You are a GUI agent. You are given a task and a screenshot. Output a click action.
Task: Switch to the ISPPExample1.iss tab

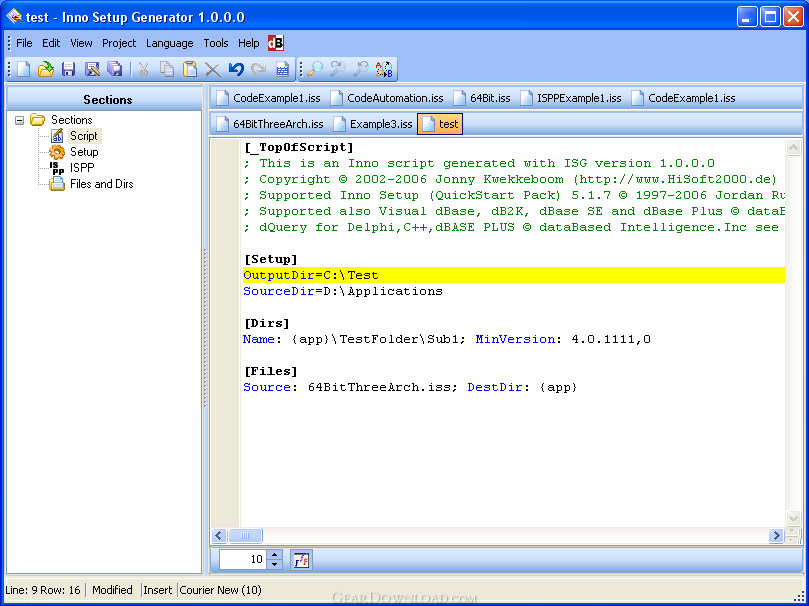[571, 98]
